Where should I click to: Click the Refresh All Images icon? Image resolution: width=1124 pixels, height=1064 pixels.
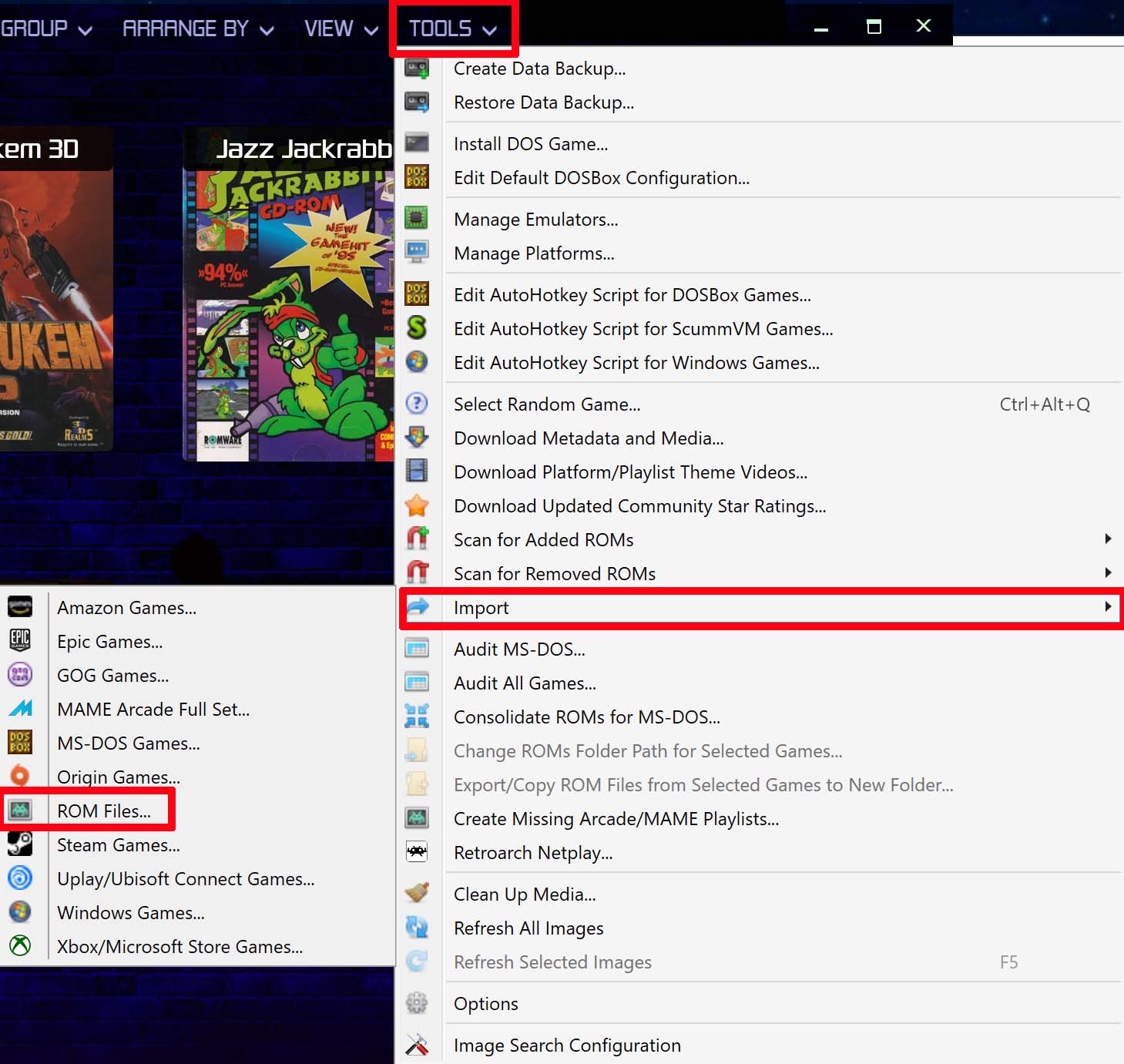[x=417, y=927]
